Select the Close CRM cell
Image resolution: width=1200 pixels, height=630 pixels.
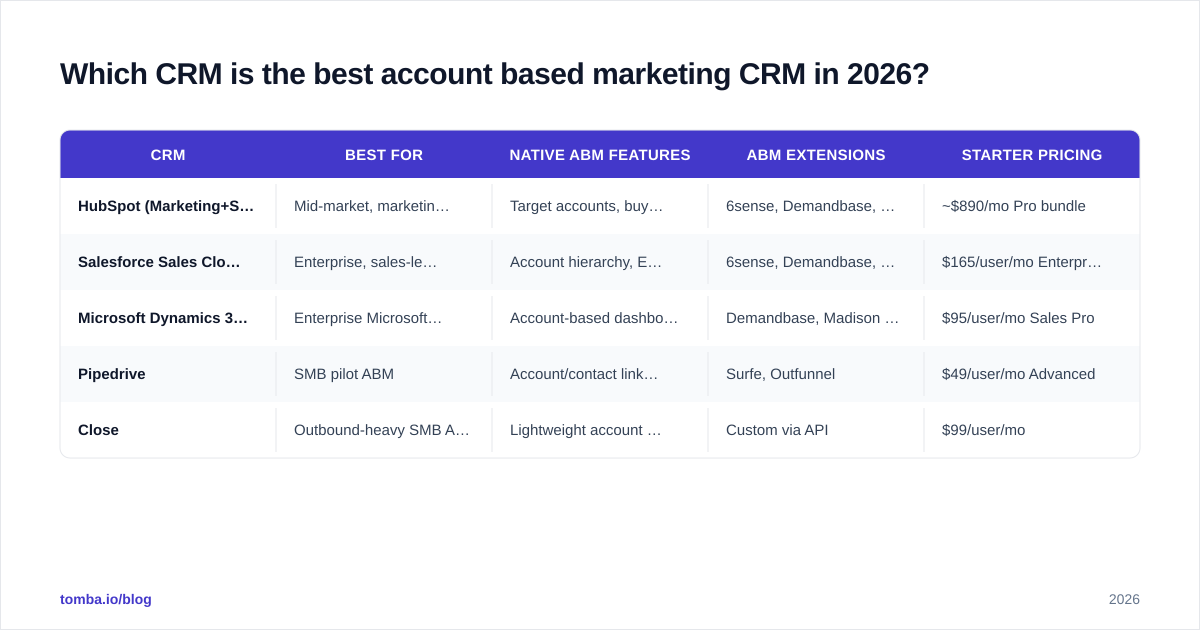coord(168,430)
